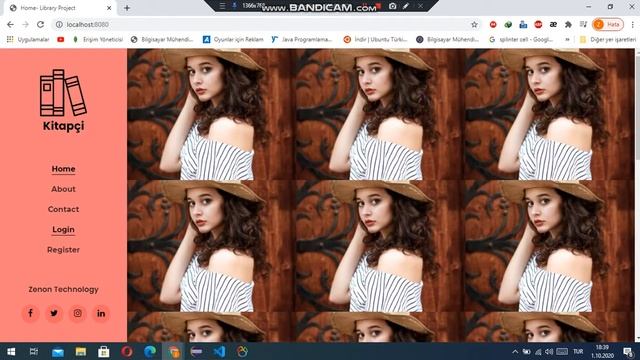This screenshot has height=360, width=640.
Task: Open the Erişim Yöneticisi bookmark
Action: (98, 40)
